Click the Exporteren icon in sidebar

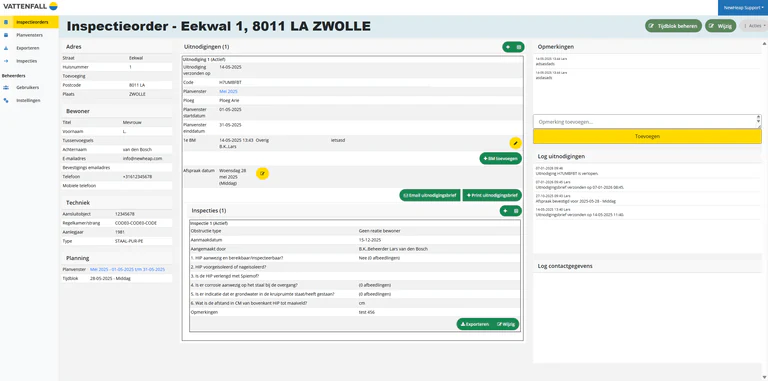pos(6,48)
